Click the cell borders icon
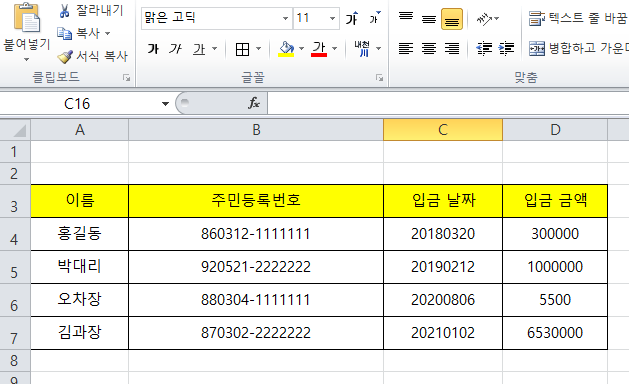 (242, 49)
